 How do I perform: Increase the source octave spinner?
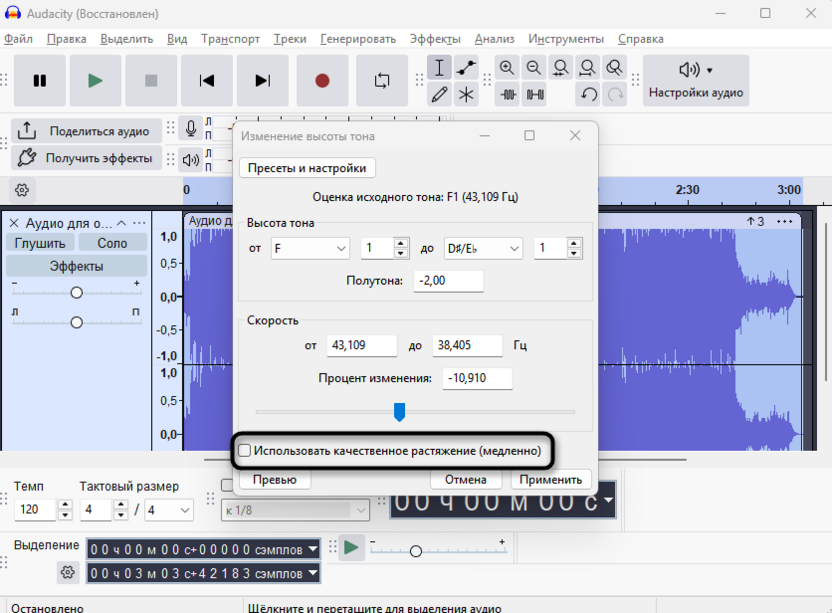pos(401,243)
